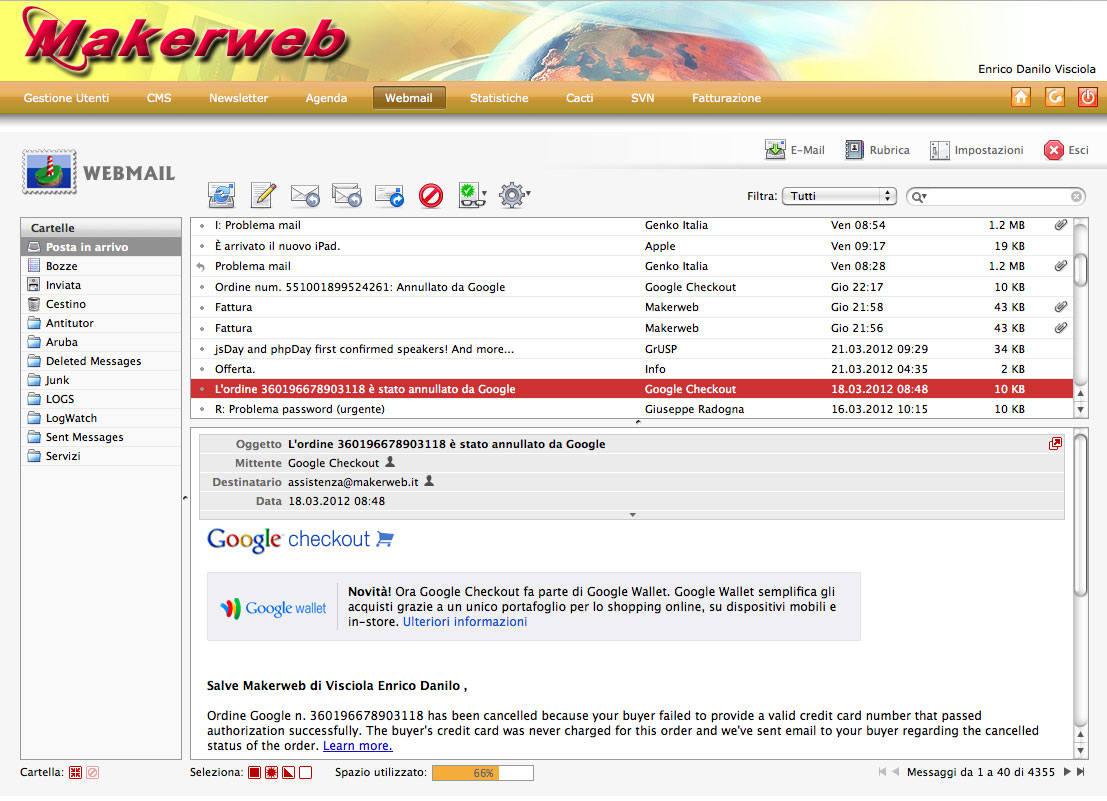
Task: Click the orange home icon
Action: click(1021, 97)
